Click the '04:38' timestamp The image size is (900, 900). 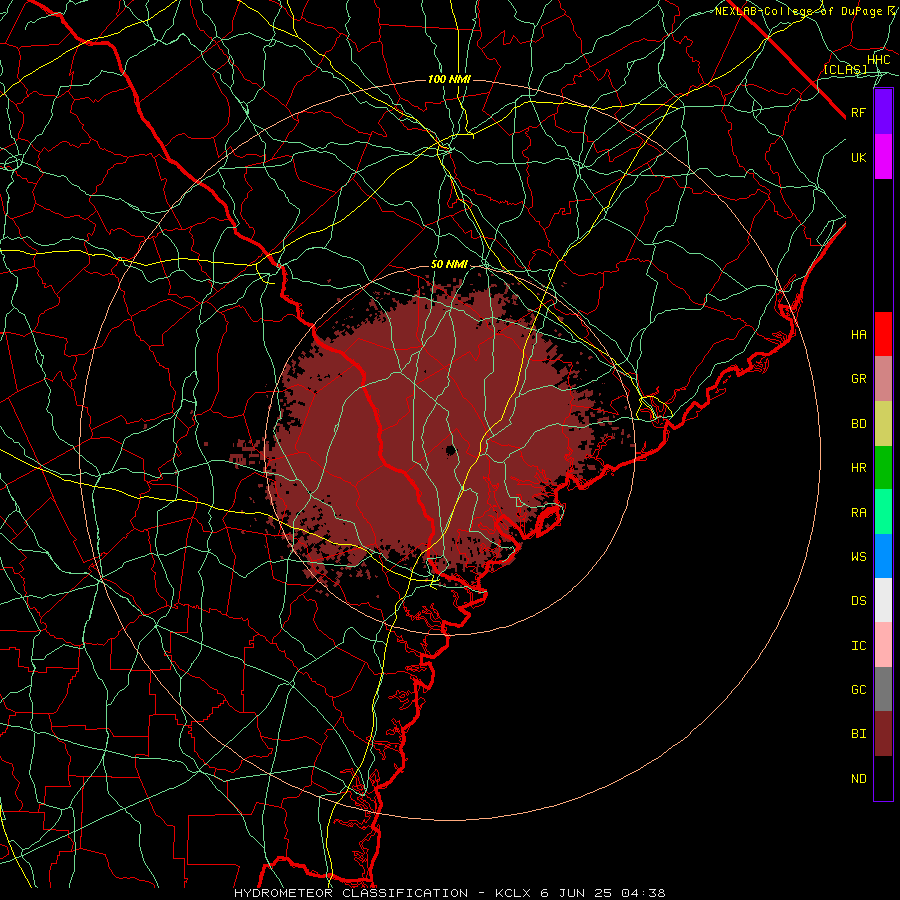[643, 893]
